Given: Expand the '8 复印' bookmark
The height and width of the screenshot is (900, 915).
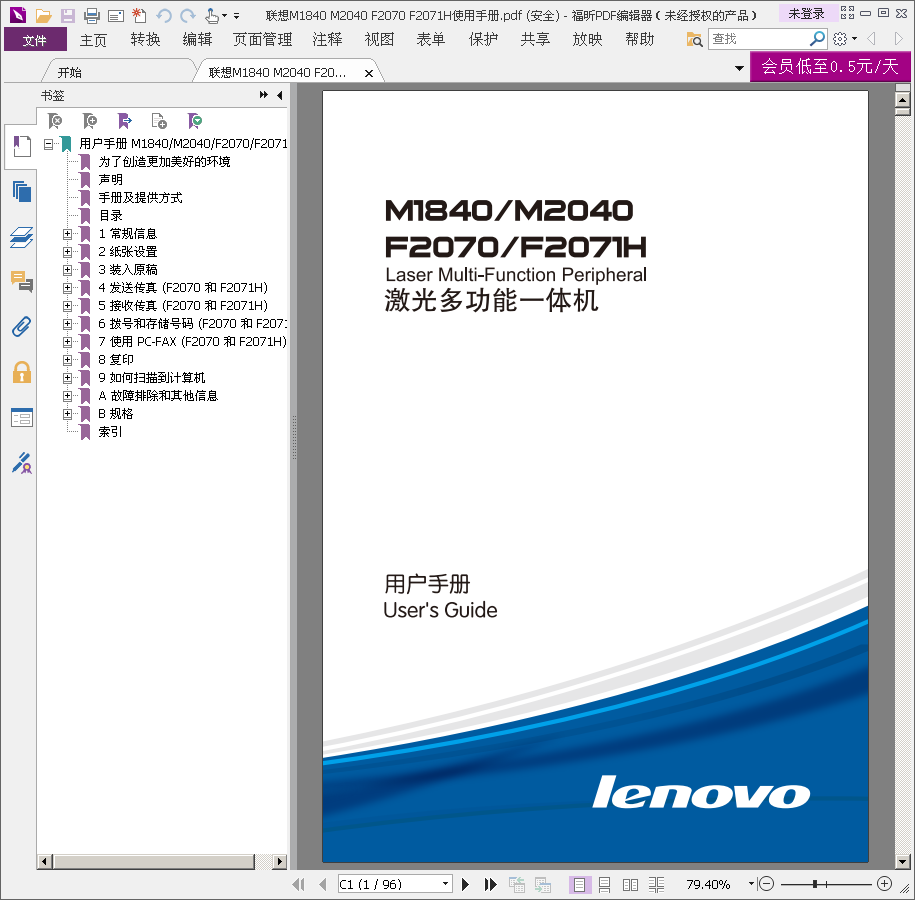Looking at the screenshot, I should [68, 360].
